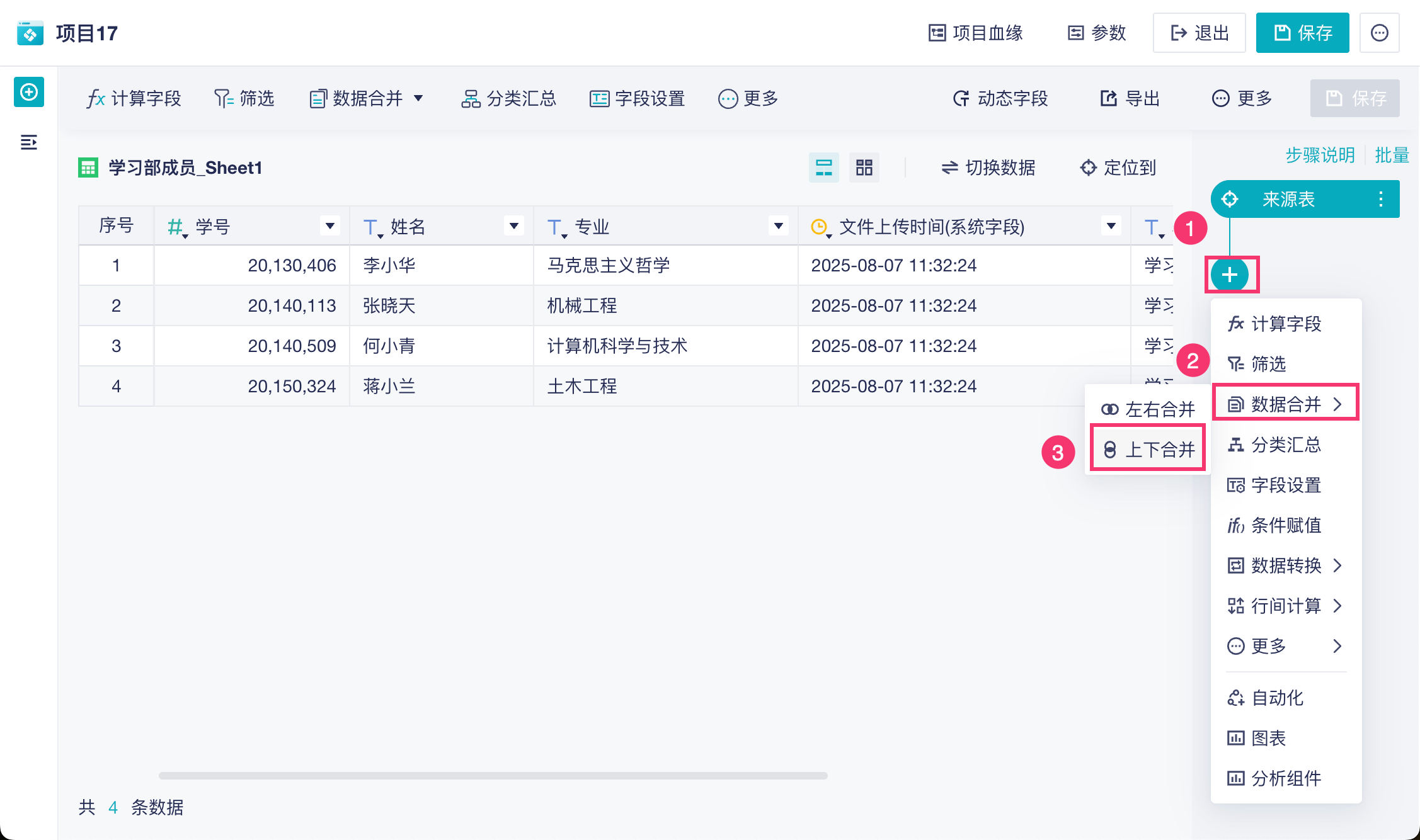Image resolution: width=1420 pixels, height=840 pixels.
Task: Open 学号 column dropdown arrow
Action: pos(329,225)
